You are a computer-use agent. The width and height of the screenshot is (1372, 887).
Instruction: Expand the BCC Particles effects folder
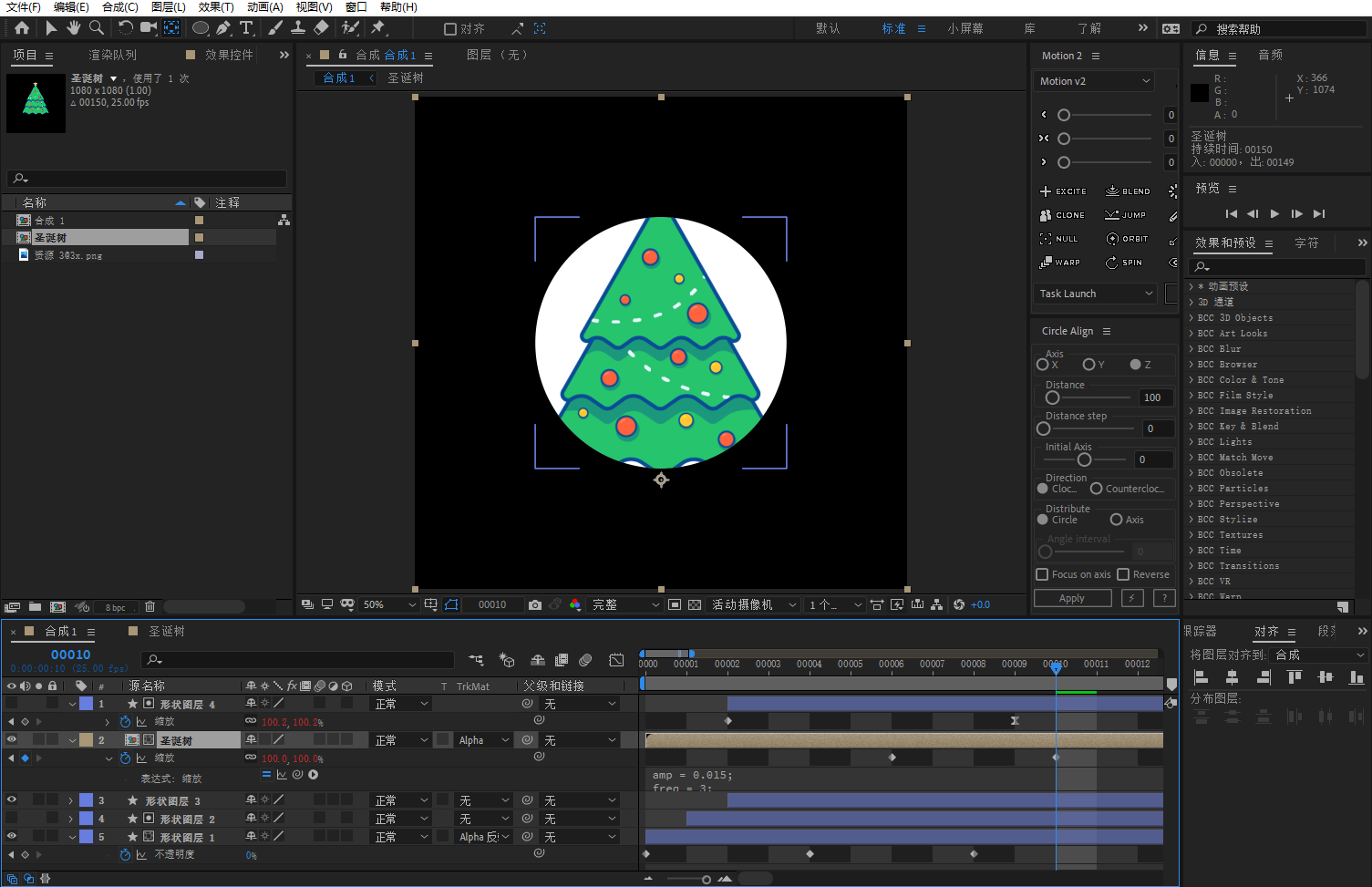coord(1191,489)
